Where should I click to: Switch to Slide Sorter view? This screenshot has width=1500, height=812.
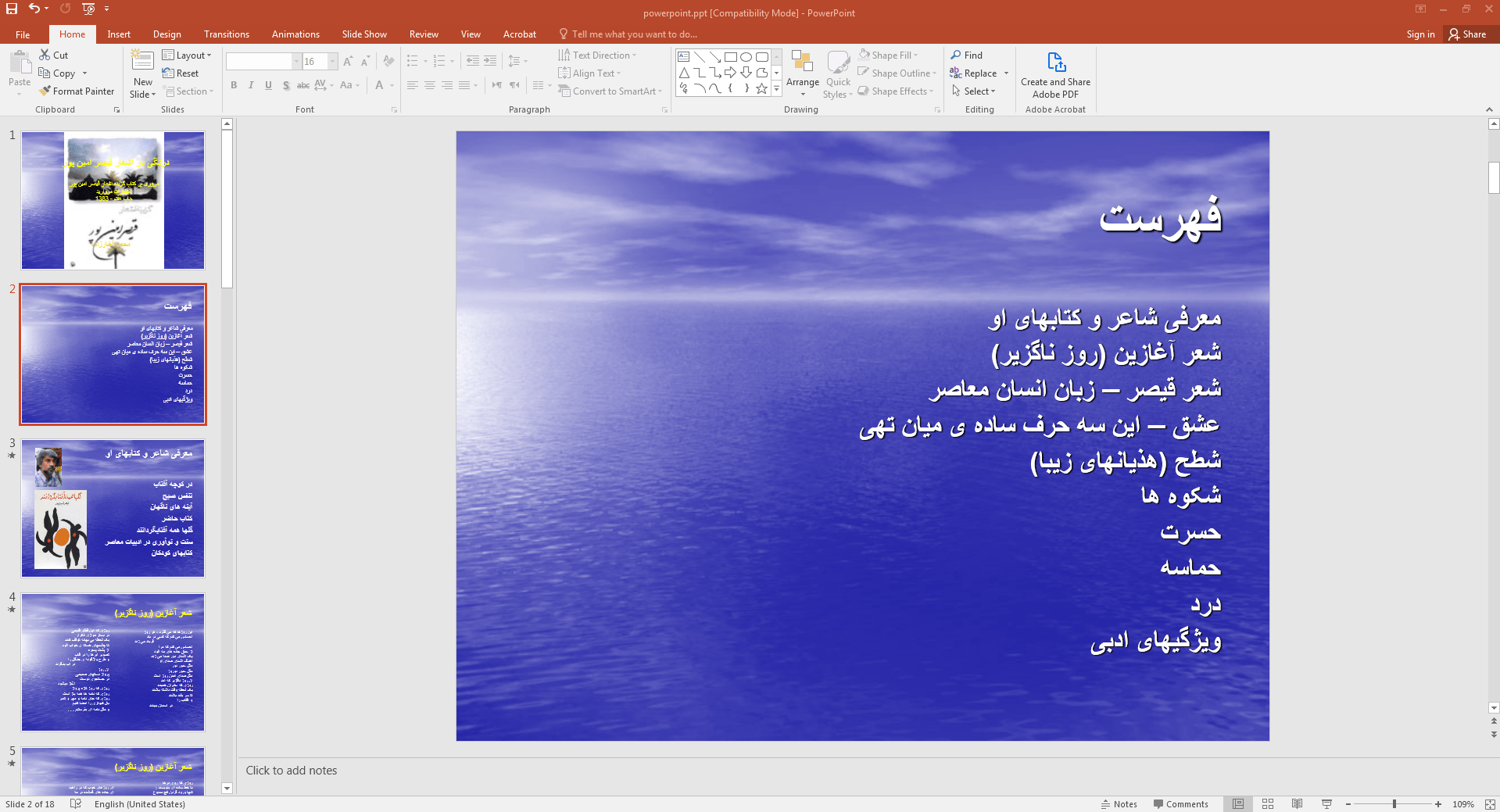click(1268, 804)
